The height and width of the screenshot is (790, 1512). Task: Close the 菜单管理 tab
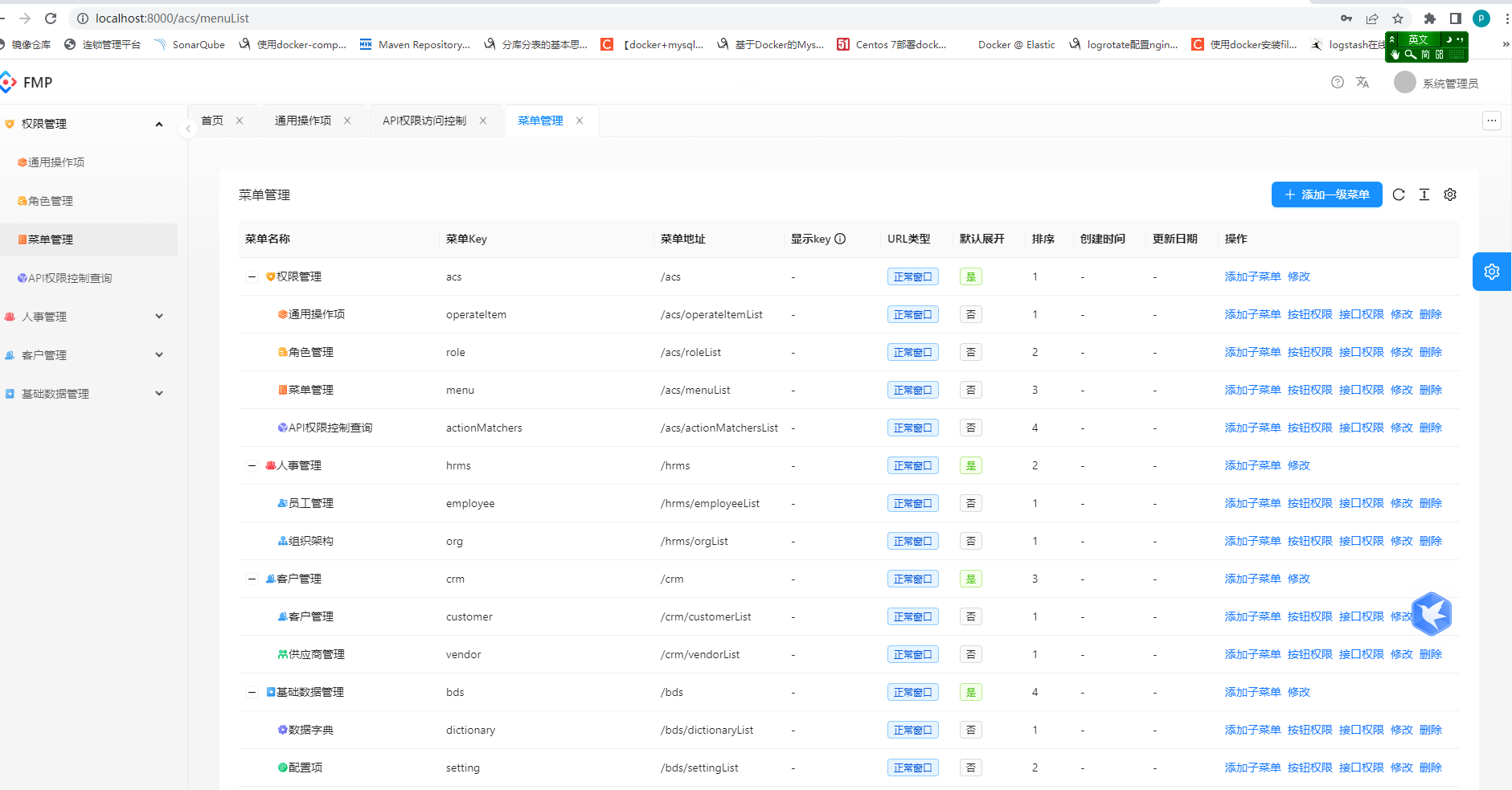[x=580, y=121]
